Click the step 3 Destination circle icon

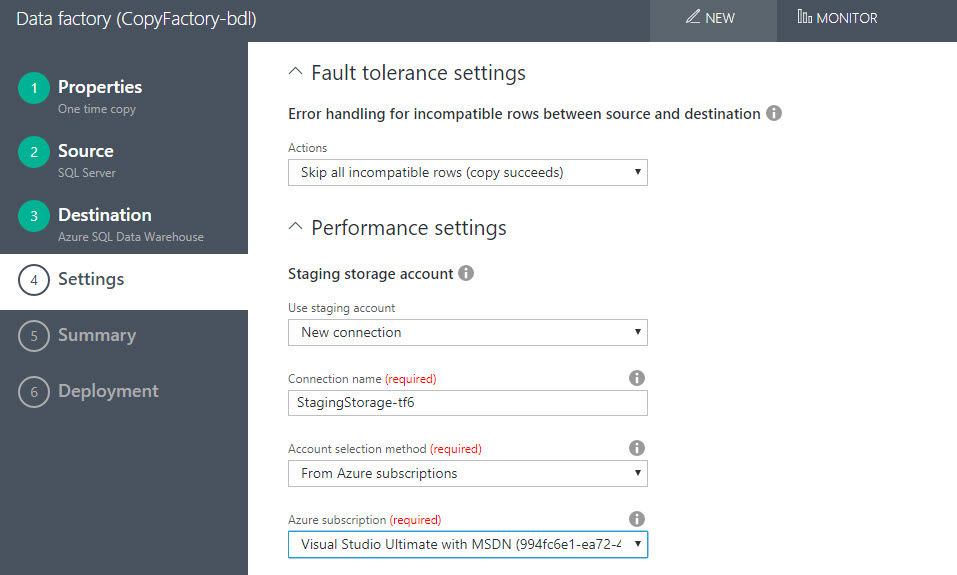34,217
